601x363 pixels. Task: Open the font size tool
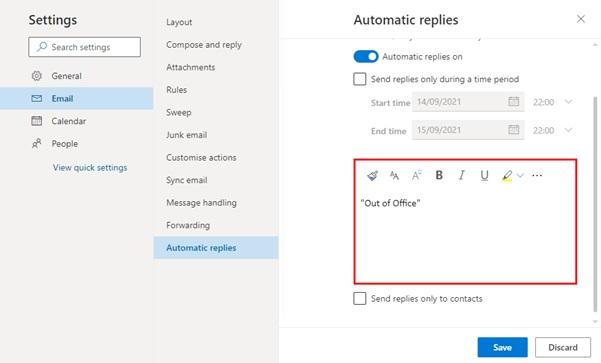pos(394,176)
